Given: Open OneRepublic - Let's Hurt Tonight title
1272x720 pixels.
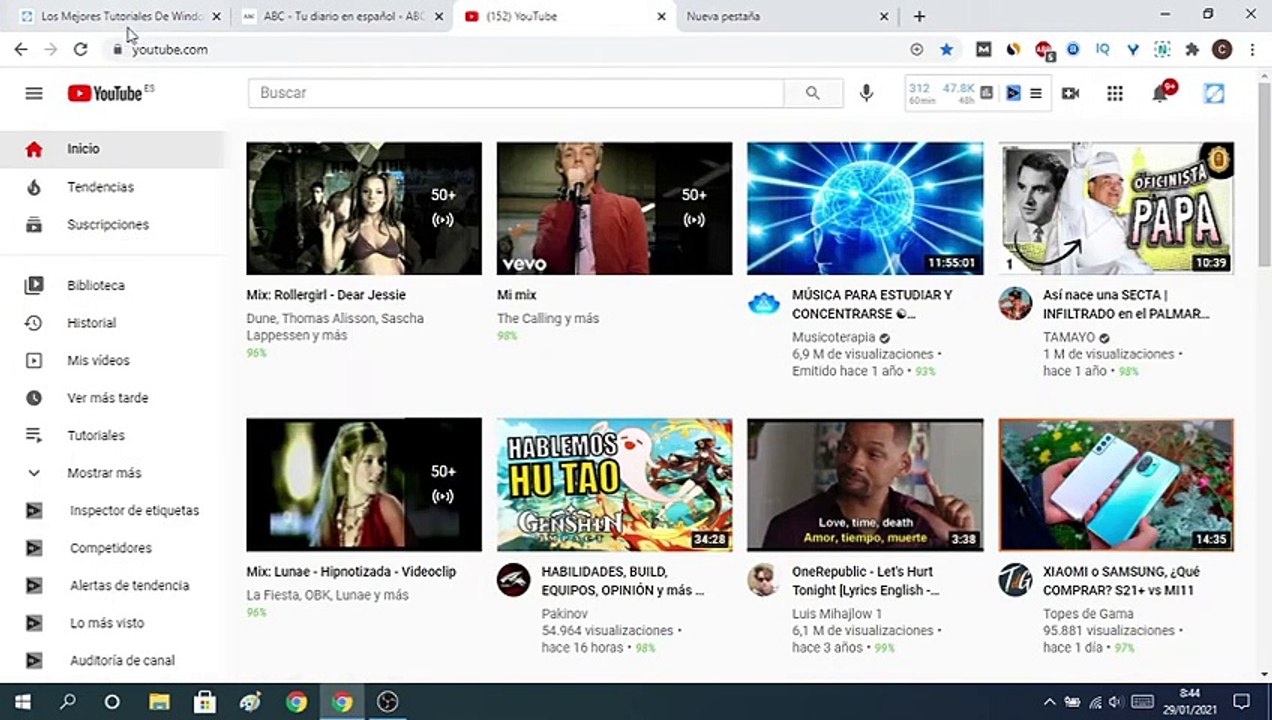Looking at the screenshot, I should pos(866,581).
